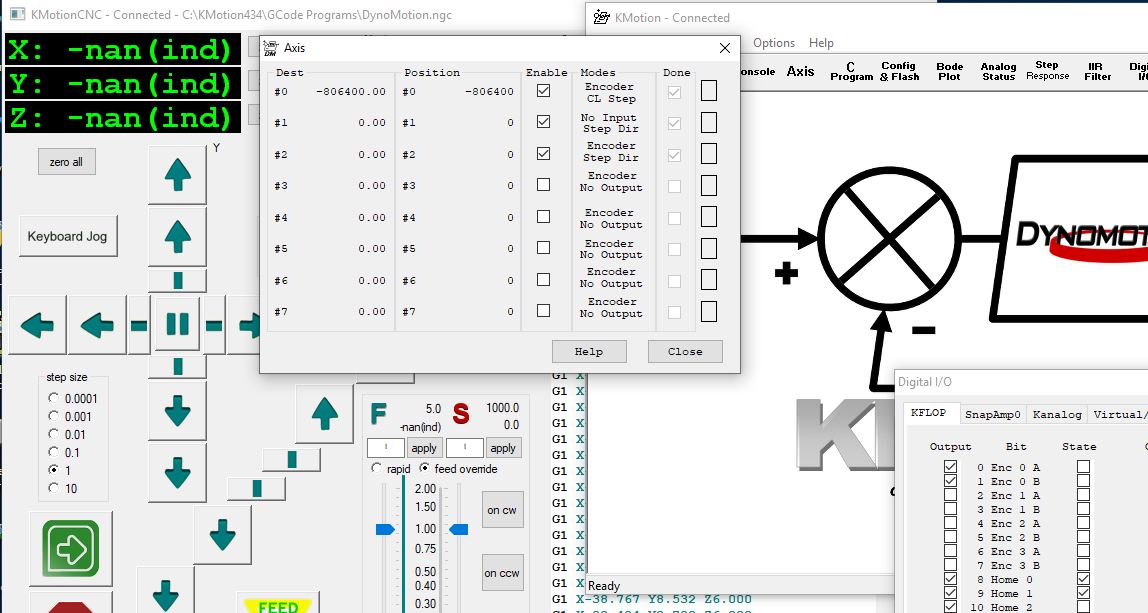Click the feed rate input field

coord(386,448)
